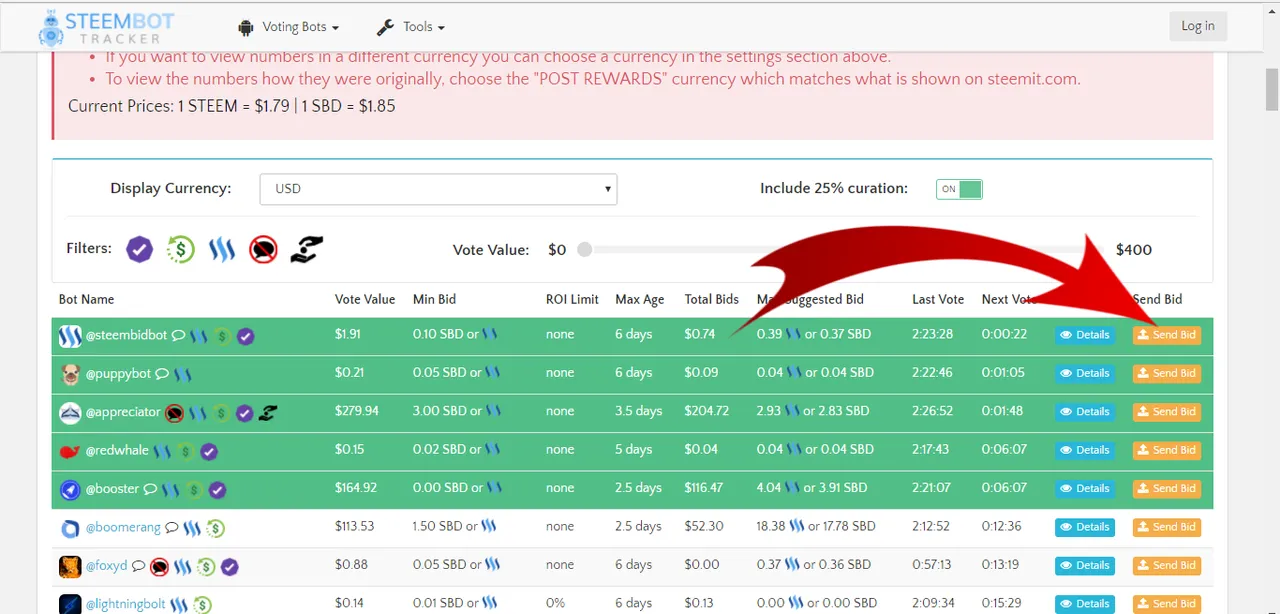Open the Display Currency USD dropdown
Image resolution: width=1280 pixels, height=614 pixels.
click(438, 189)
